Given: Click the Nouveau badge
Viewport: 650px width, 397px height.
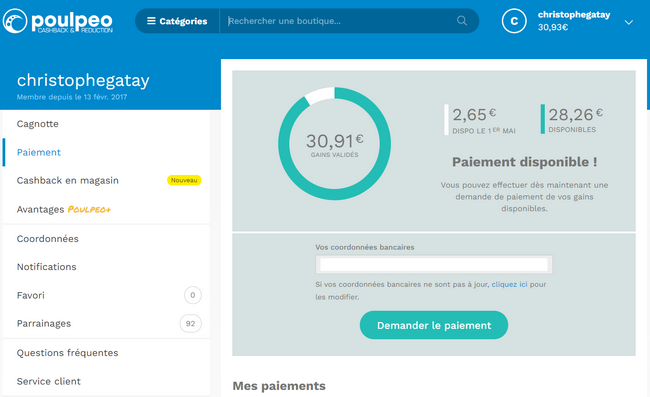Looking at the screenshot, I should [184, 180].
